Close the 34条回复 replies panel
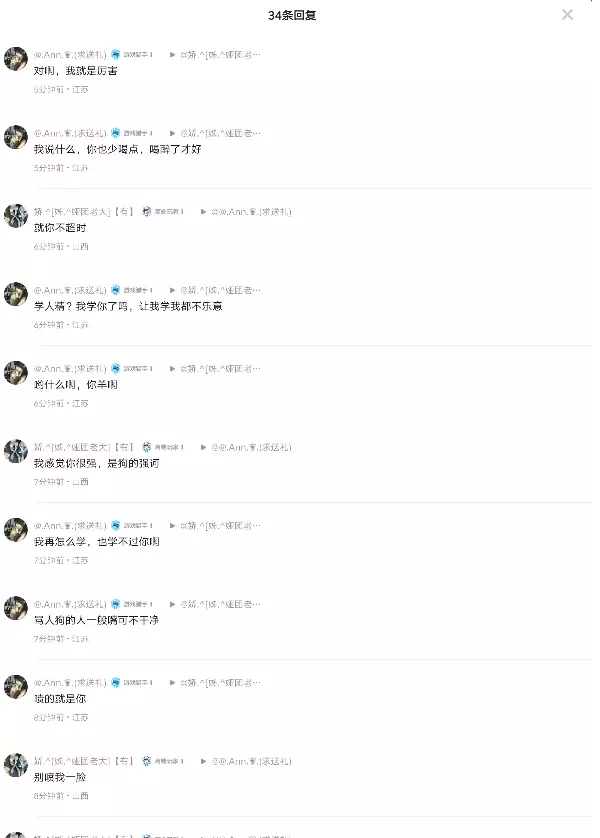600x838 pixels. tap(567, 15)
